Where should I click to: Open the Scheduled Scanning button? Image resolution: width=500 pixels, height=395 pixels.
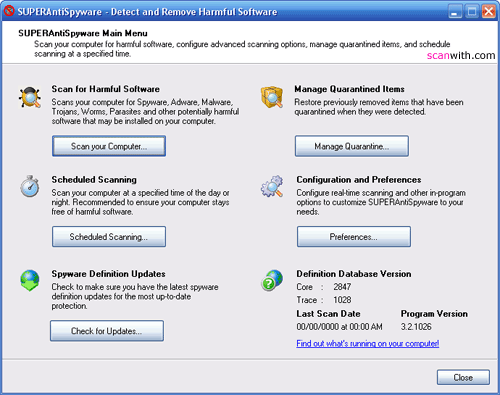(109, 237)
